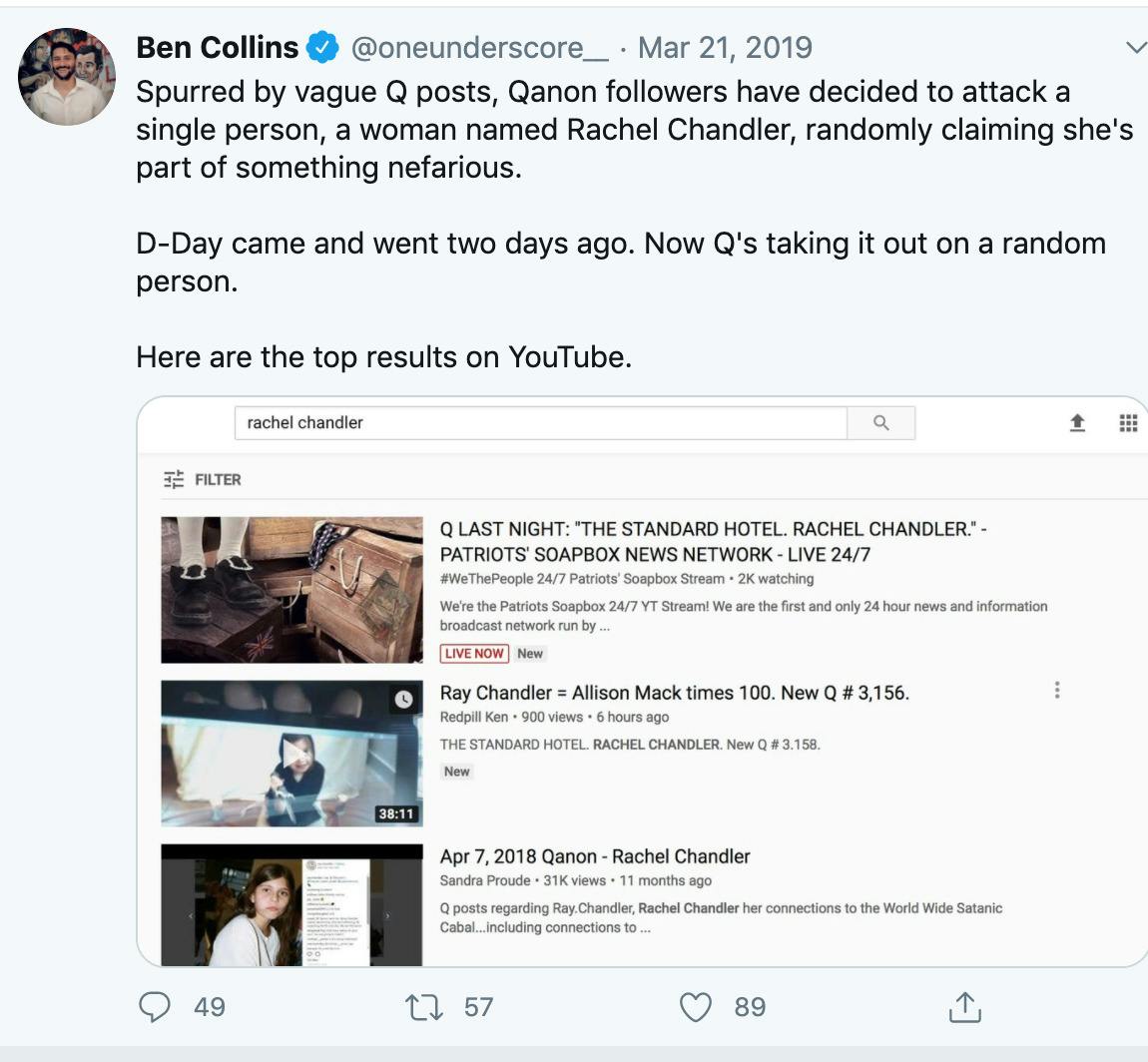Image resolution: width=1148 pixels, height=1062 pixels.
Task: Open the YouTube apps grid icon
Action: 1128,423
